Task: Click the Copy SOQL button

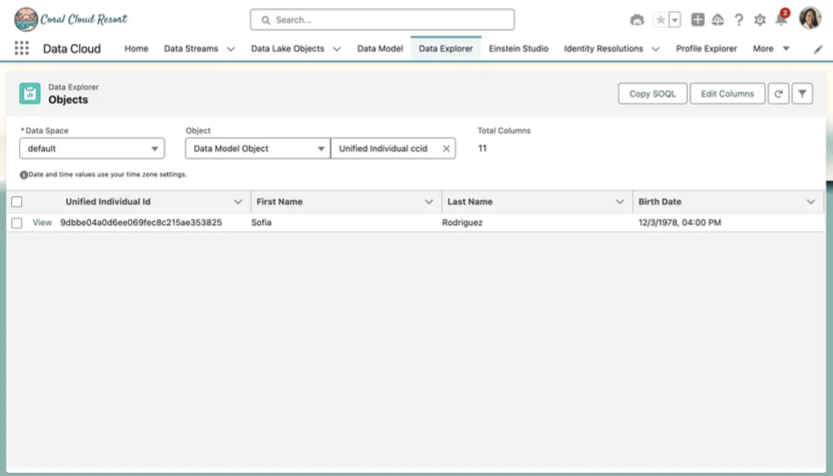Action: click(652, 94)
